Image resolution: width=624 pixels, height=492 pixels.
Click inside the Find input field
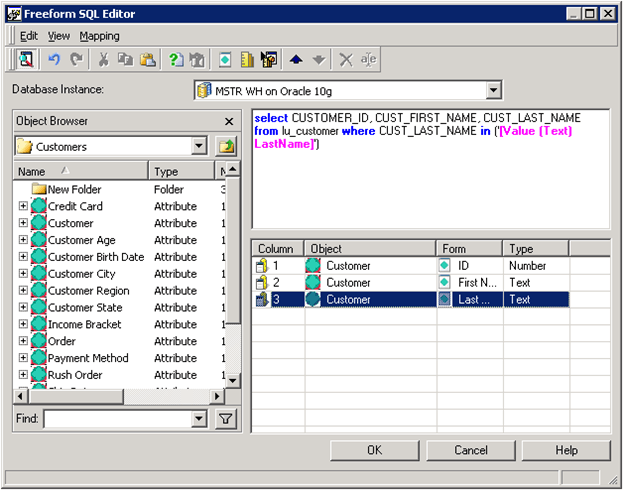click(116, 418)
